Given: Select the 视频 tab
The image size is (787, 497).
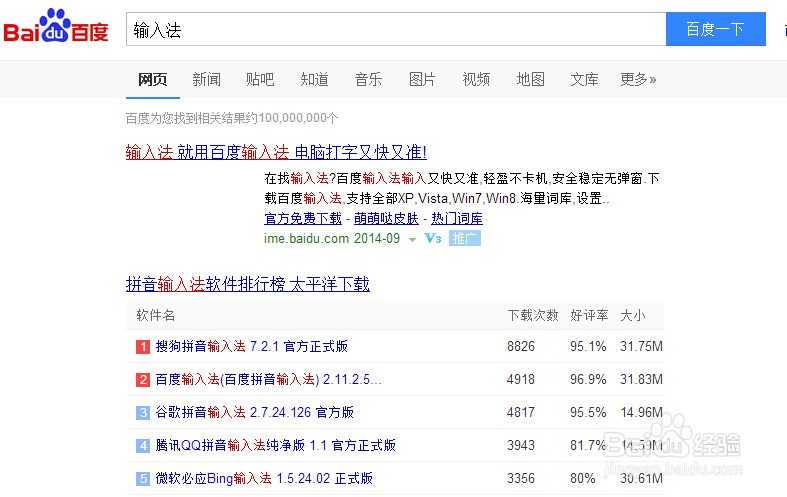Looking at the screenshot, I should tap(476, 80).
